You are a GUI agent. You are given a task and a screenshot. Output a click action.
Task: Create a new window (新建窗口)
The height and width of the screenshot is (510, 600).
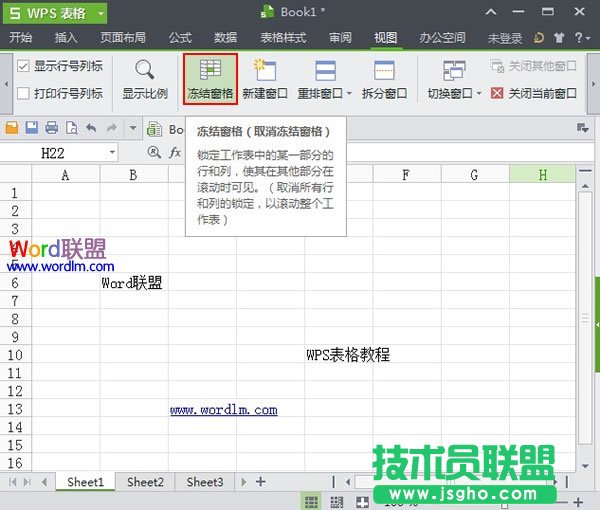(x=265, y=79)
